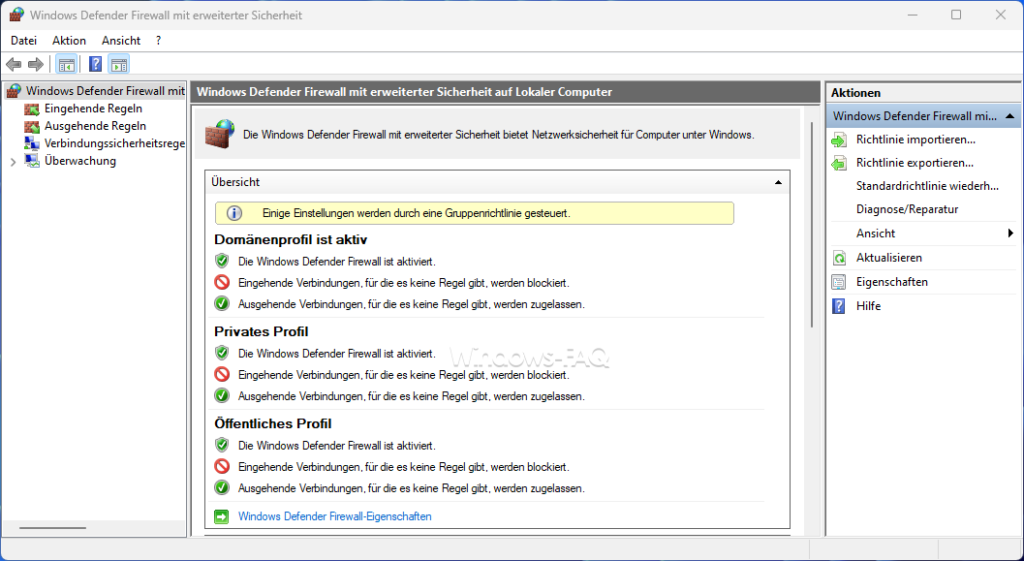Click the root Firewall node icon in tree
The image size is (1024, 561).
tap(14, 91)
